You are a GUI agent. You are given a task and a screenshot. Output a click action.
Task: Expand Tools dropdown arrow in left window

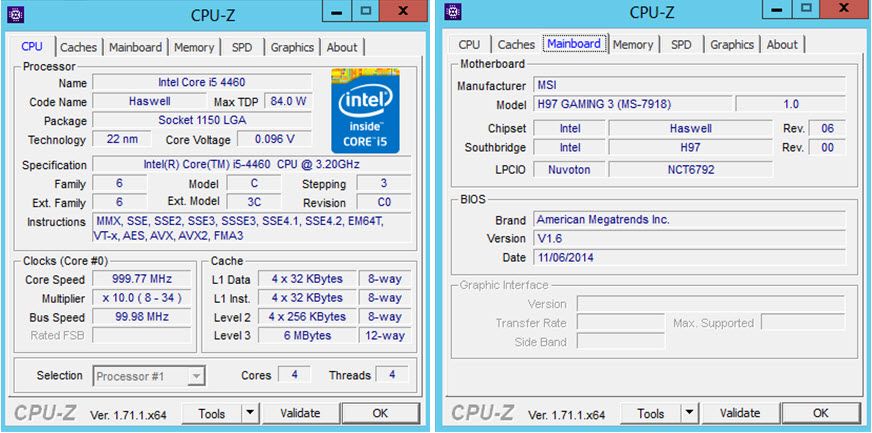pos(250,413)
